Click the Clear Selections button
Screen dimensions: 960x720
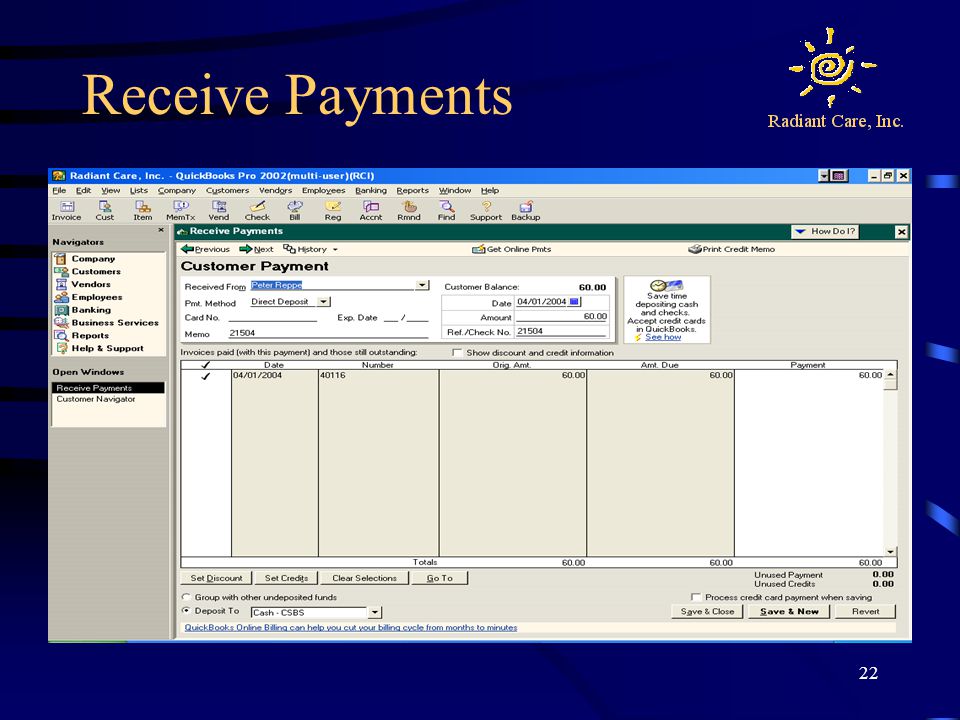(x=364, y=578)
